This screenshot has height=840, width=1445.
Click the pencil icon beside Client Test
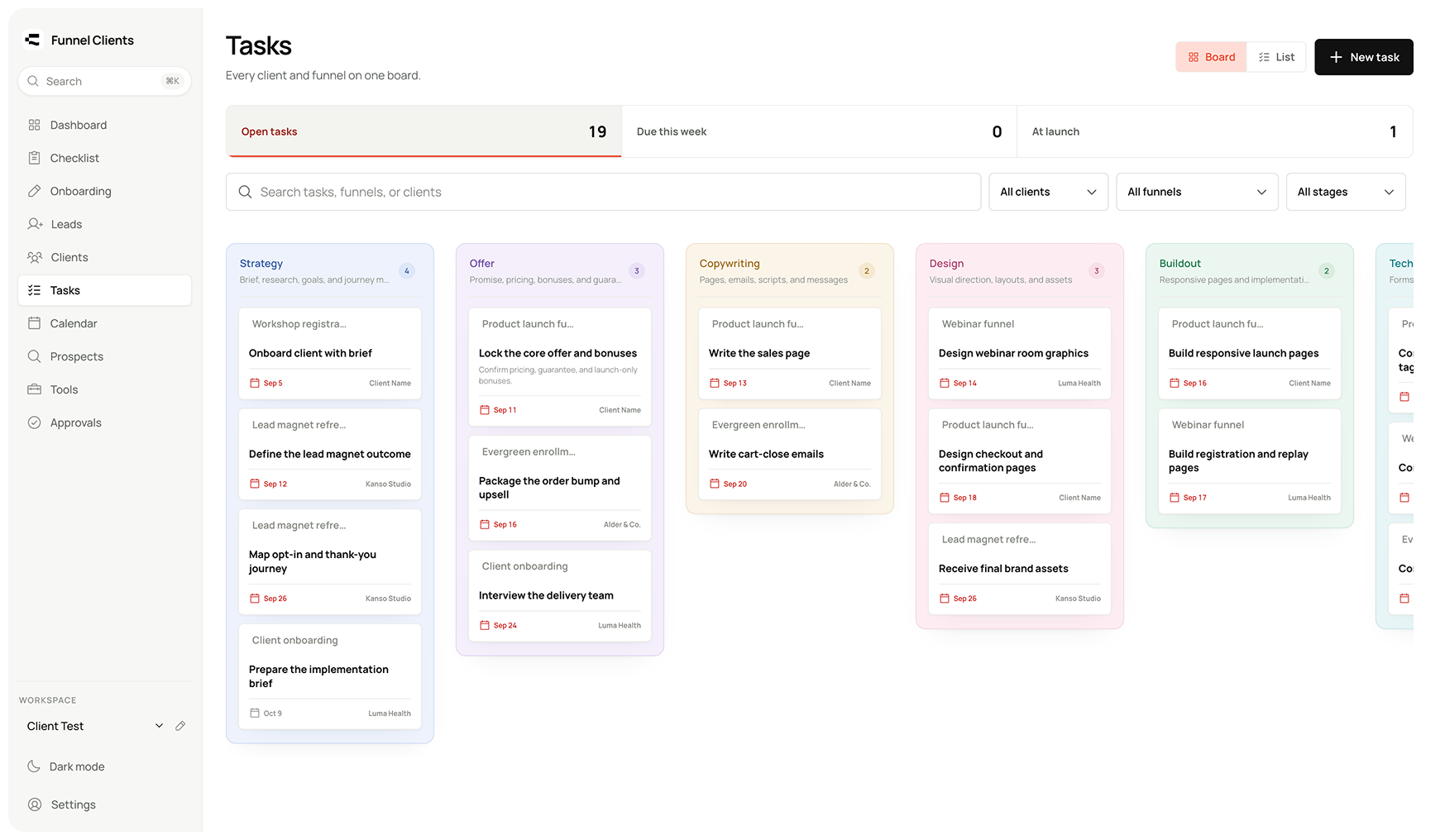(180, 726)
